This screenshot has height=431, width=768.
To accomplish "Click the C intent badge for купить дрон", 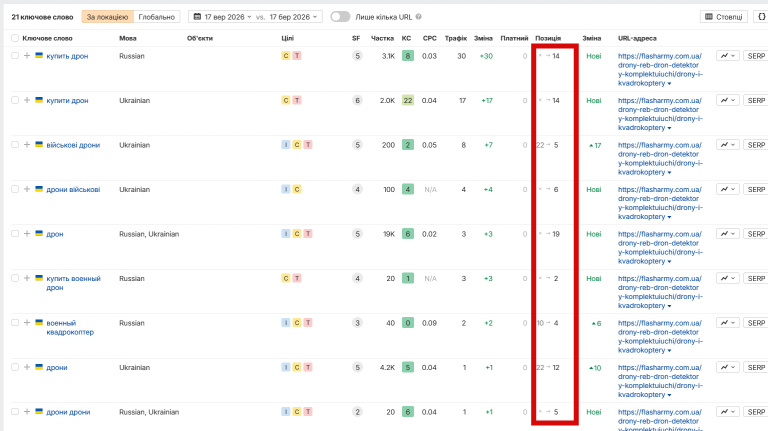I will pyautogui.click(x=286, y=56).
